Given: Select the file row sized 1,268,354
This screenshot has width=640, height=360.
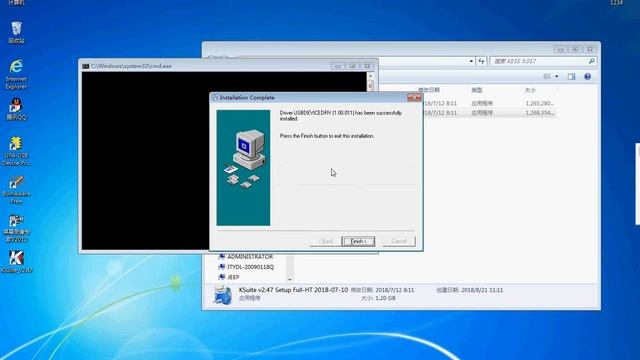Looking at the screenshot, I should 489,113.
